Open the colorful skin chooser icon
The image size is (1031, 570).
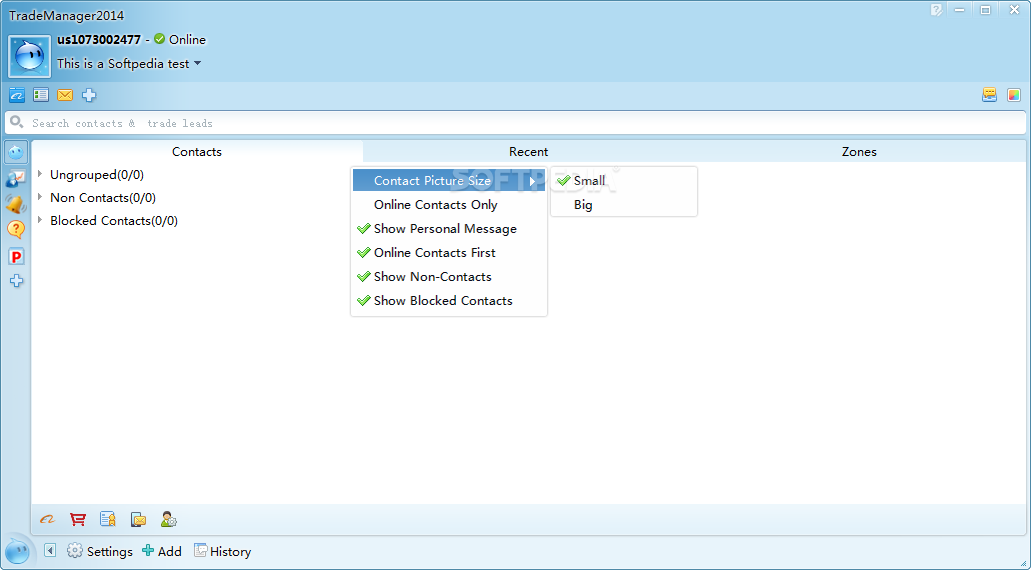(x=1014, y=95)
